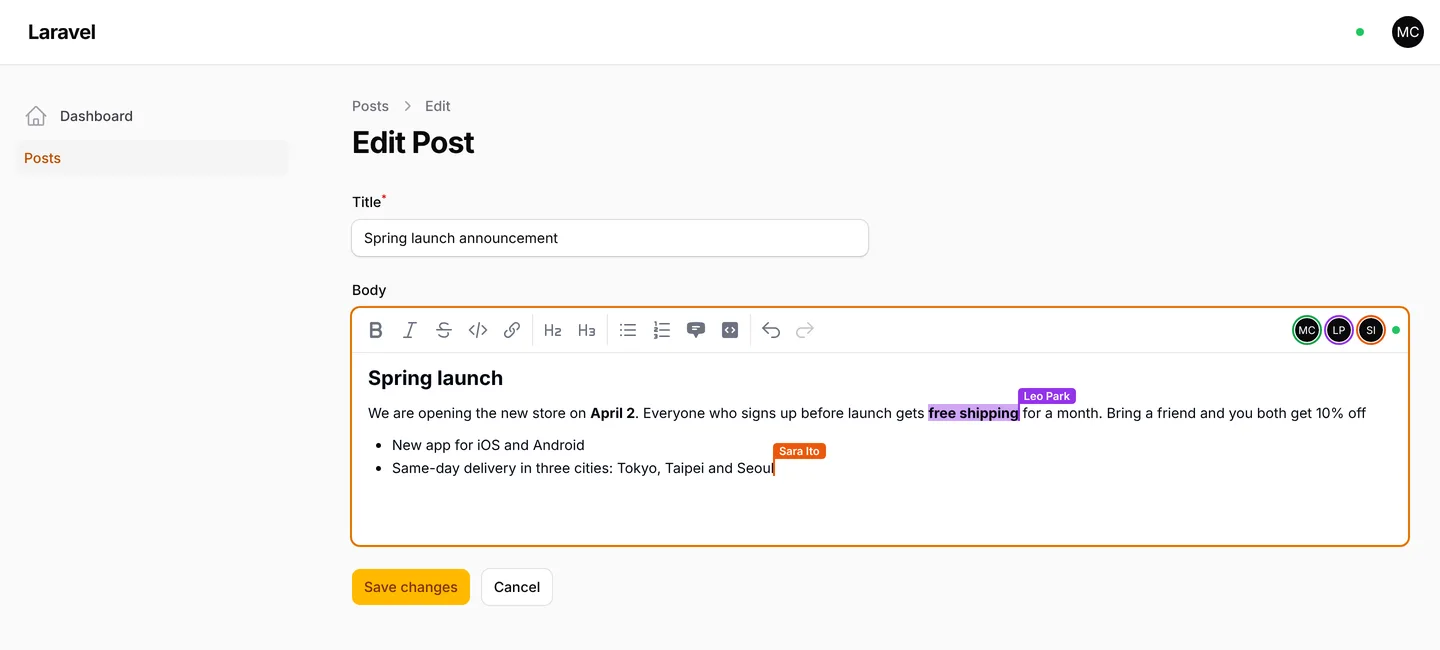Click the MC collaborator avatar in the editor
Image resolution: width=1440 pixels, height=650 pixels.
pos(1307,330)
